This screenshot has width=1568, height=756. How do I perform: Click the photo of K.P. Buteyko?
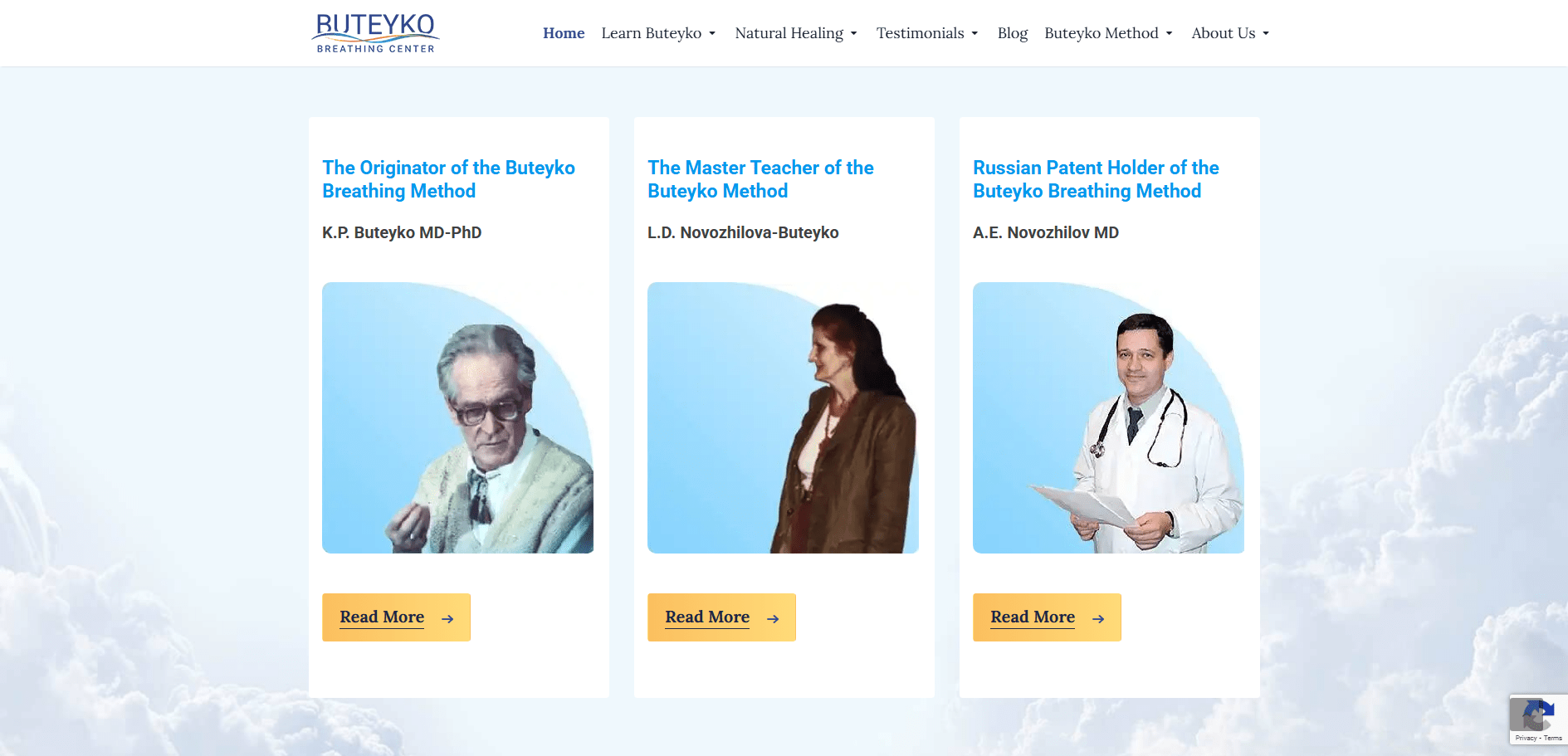457,417
